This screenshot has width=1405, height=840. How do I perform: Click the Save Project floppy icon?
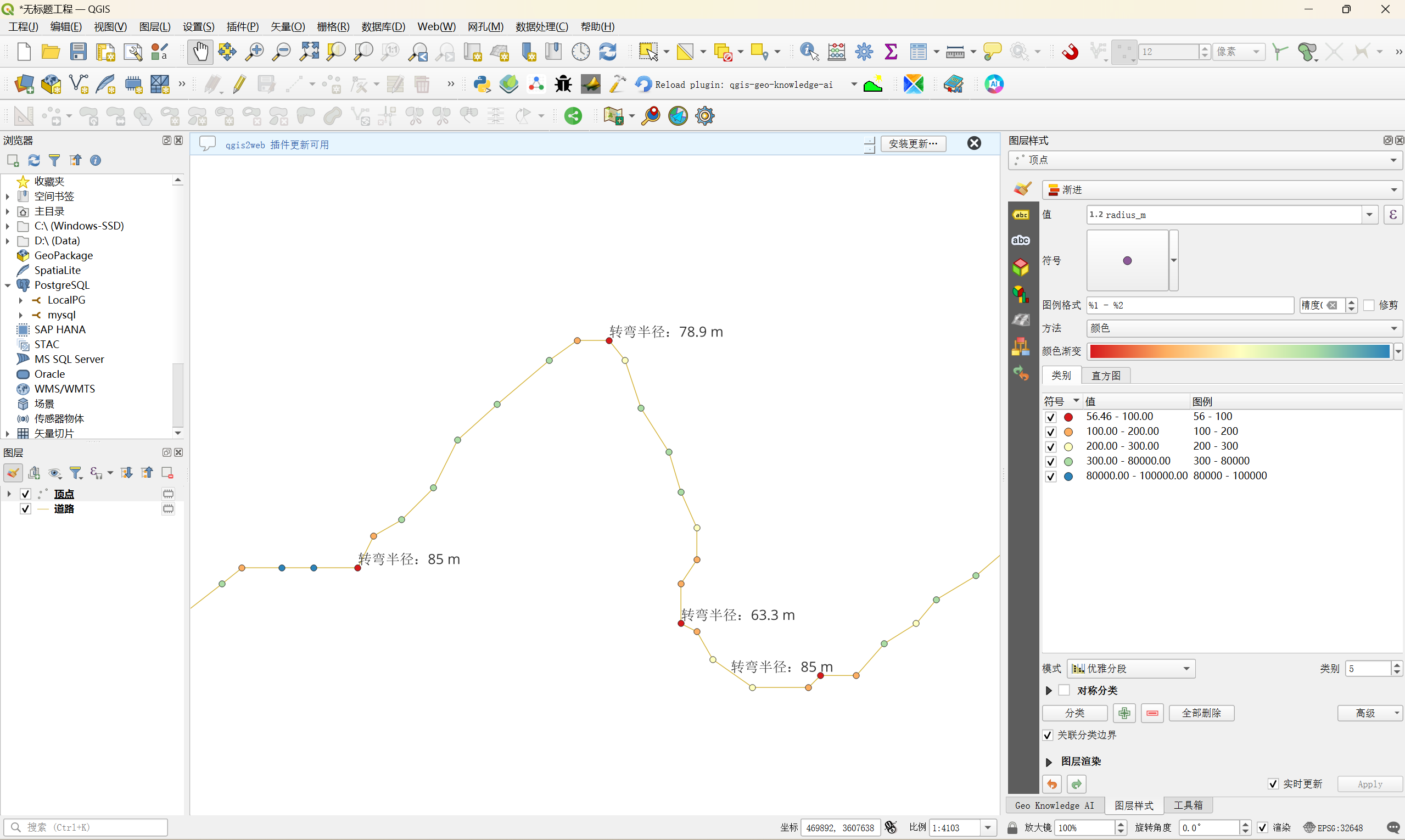(x=78, y=52)
